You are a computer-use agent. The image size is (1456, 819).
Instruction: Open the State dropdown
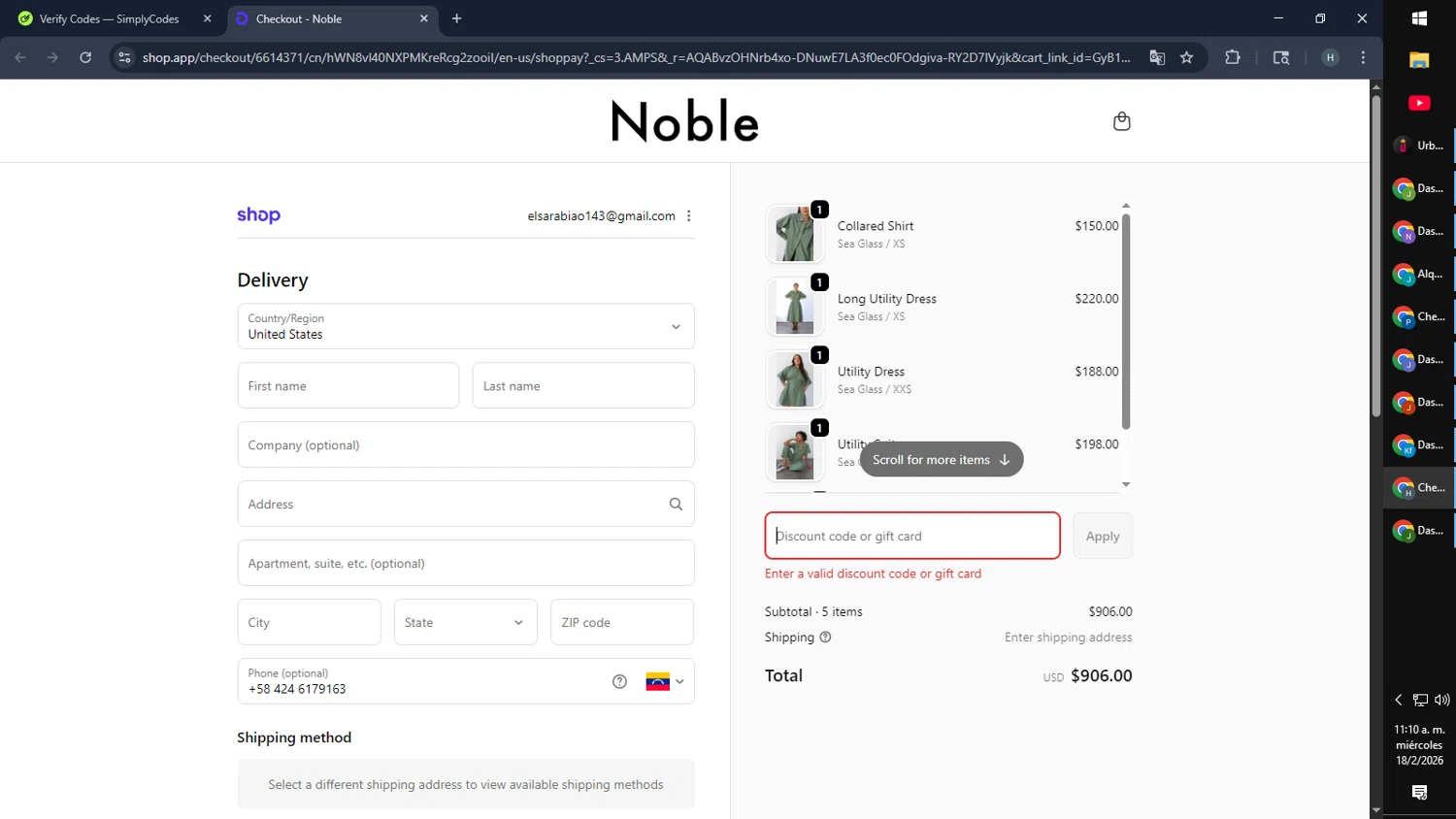pyautogui.click(x=465, y=622)
